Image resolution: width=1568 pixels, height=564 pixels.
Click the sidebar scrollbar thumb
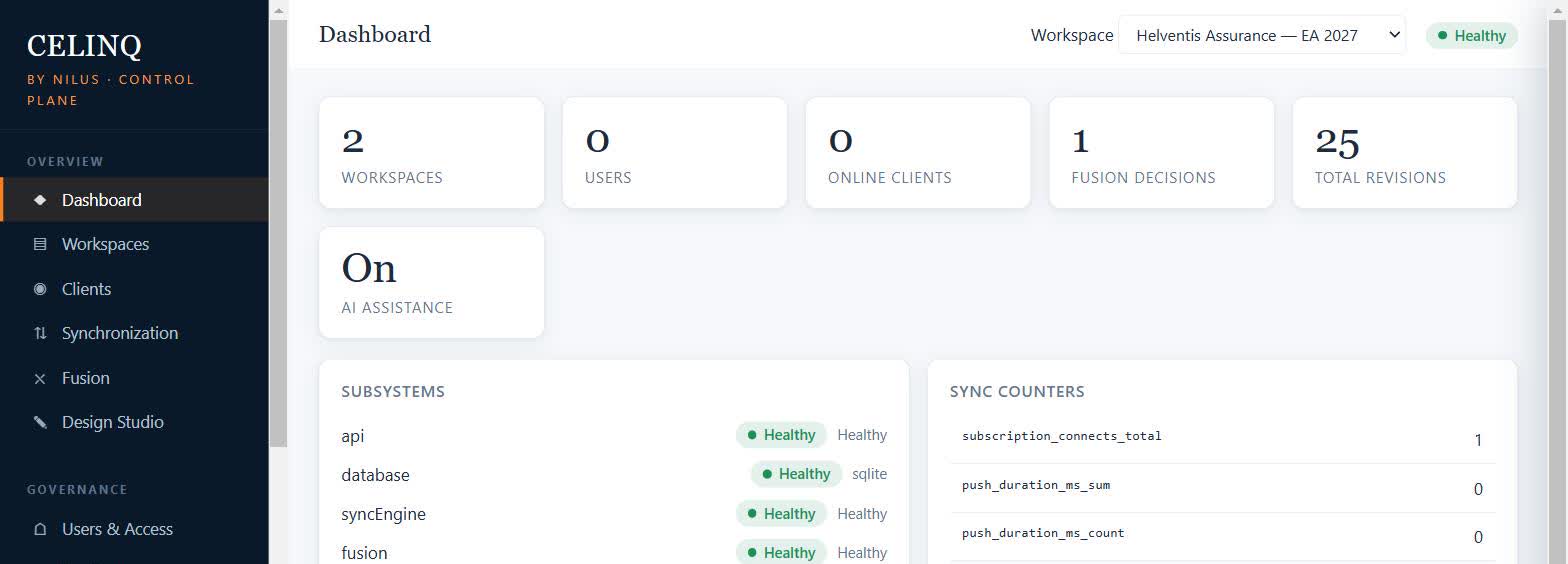pos(278,235)
